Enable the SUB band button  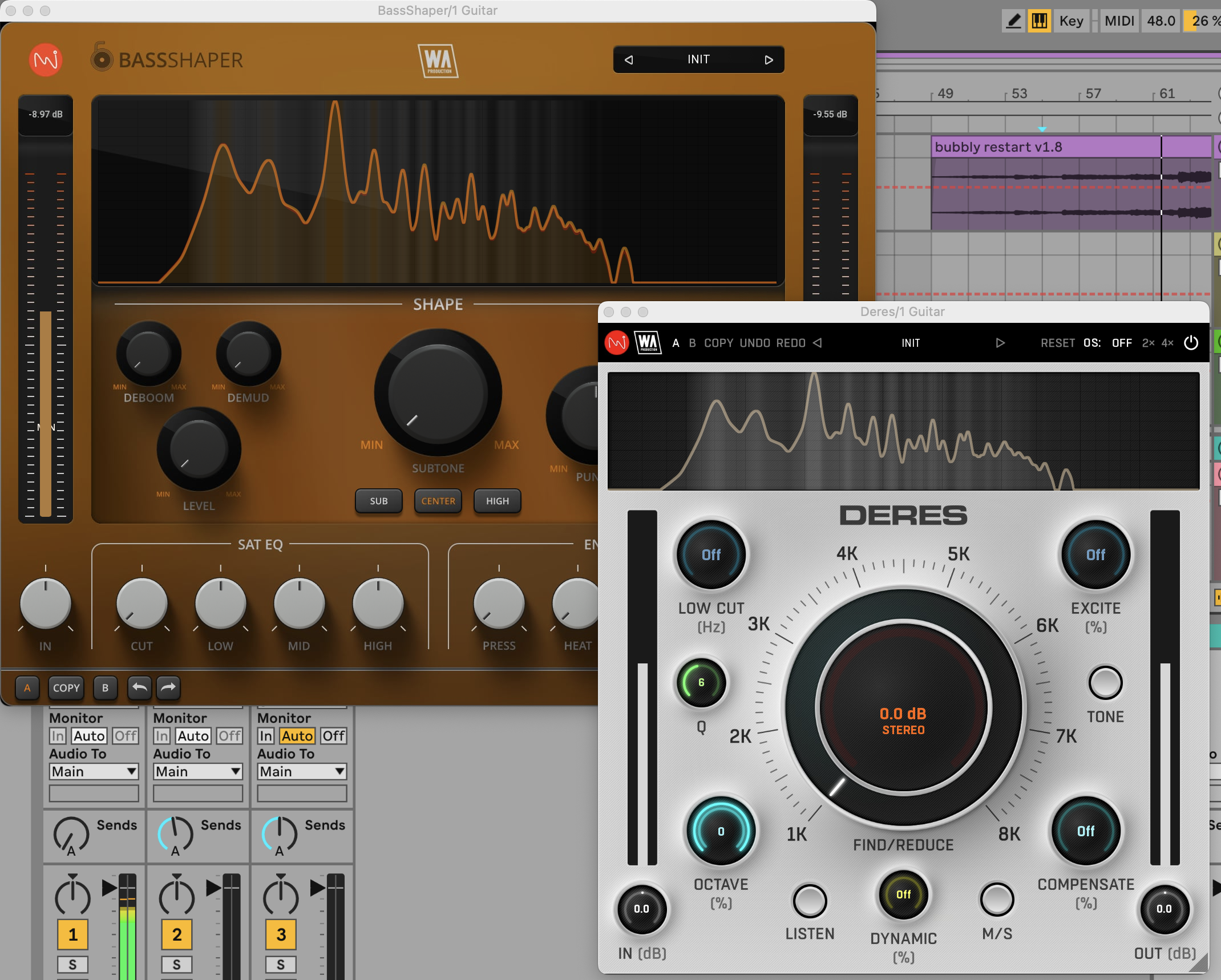pos(378,501)
